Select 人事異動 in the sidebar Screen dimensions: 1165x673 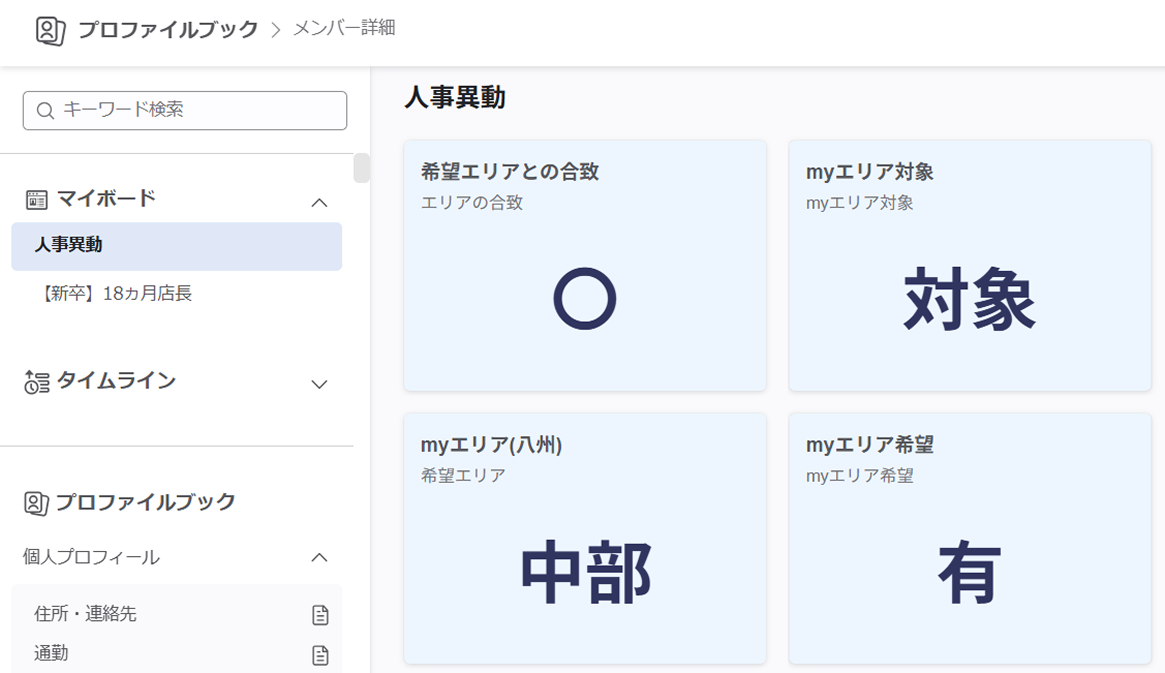pyautogui.click(x=176, y=246)
